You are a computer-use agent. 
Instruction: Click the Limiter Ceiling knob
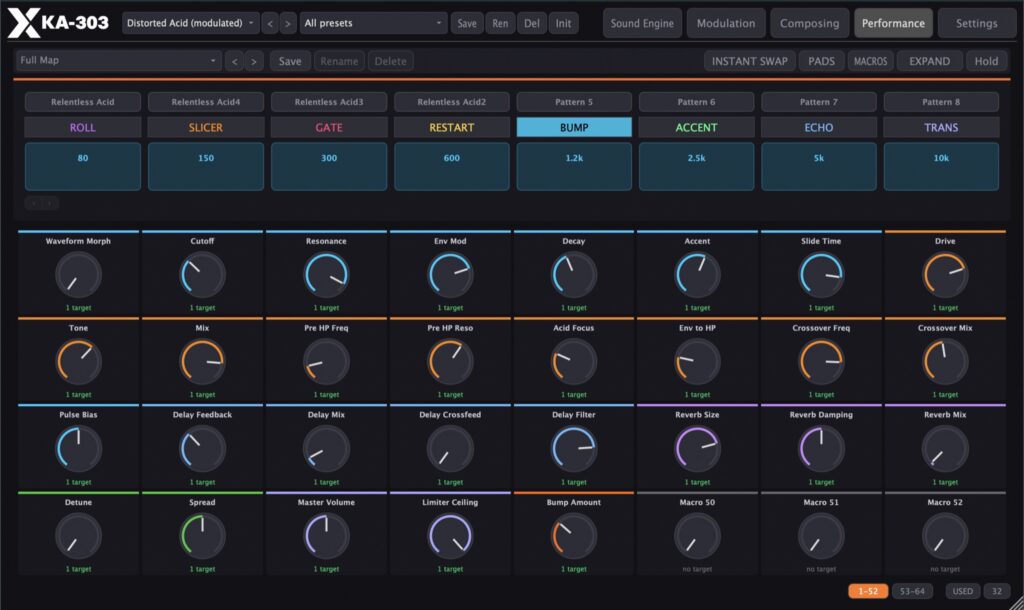[x=450, y=536]
